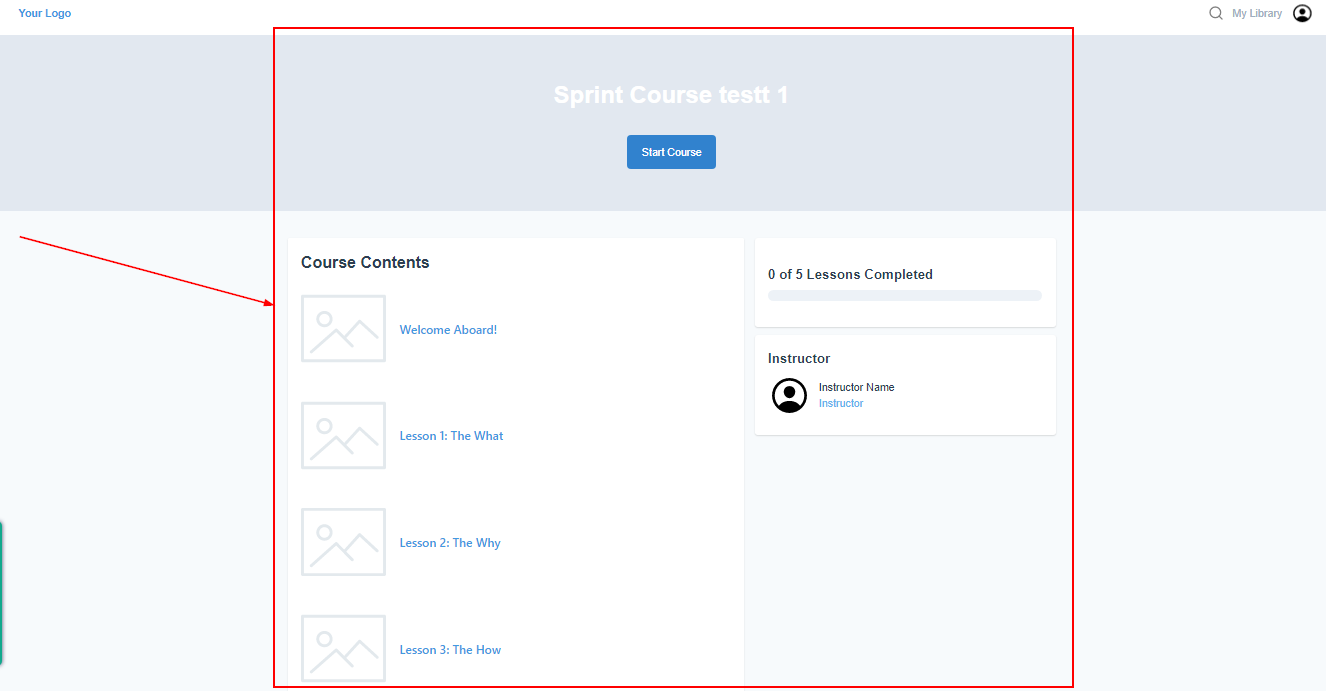Viewport: 1326px width, 691px height.
Task: Open Lesson 2: The Why
Action: (450, 543)
